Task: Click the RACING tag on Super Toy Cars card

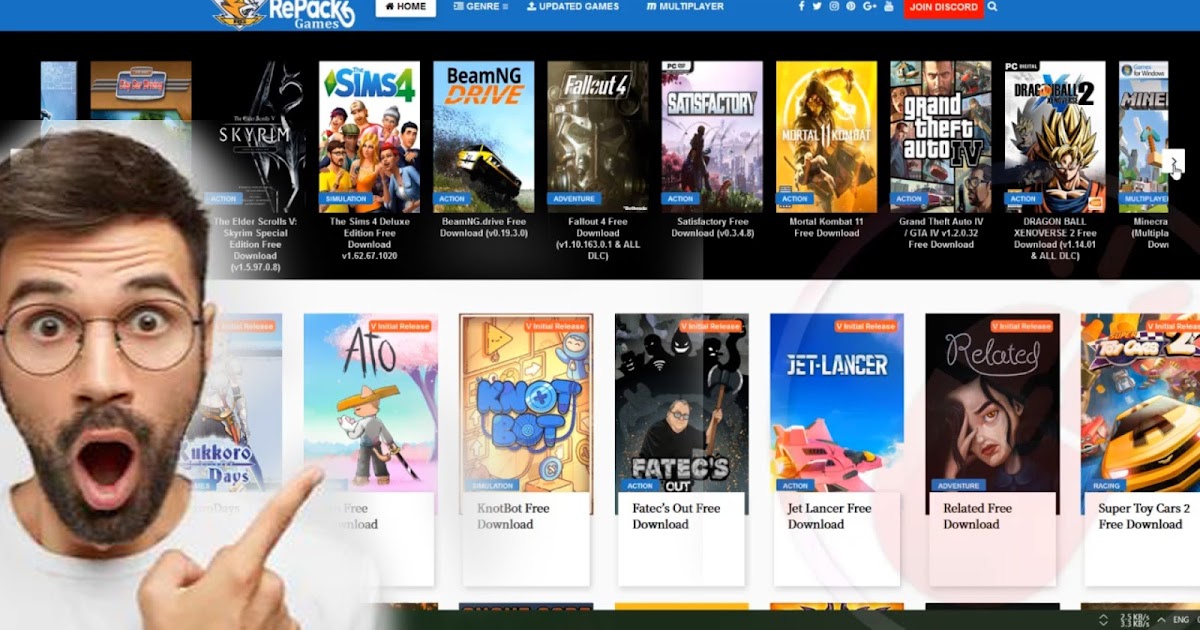Action: tap(1106, 486)
